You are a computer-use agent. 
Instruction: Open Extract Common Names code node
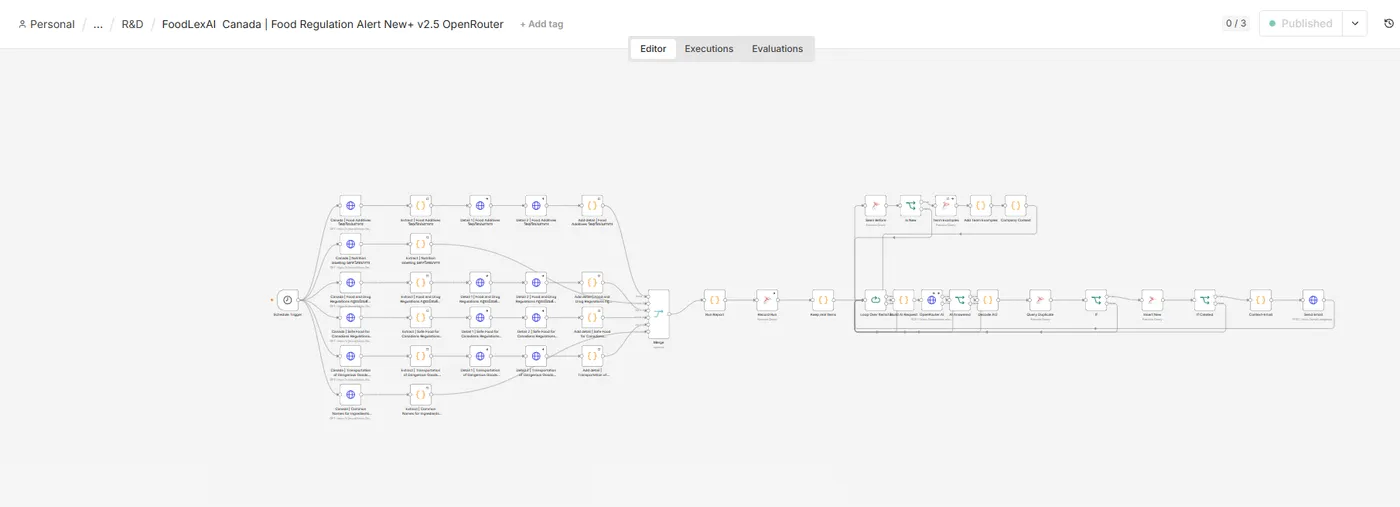pos(421,394)
